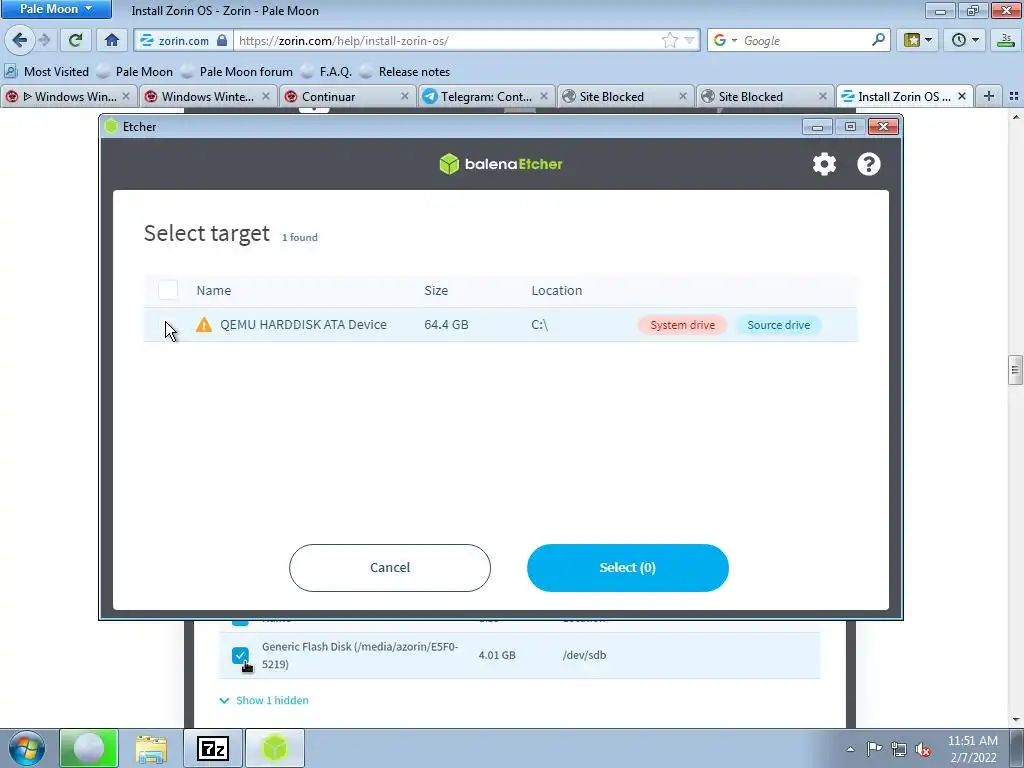Switch to first Site Blocked tab

tap(626, 96)
